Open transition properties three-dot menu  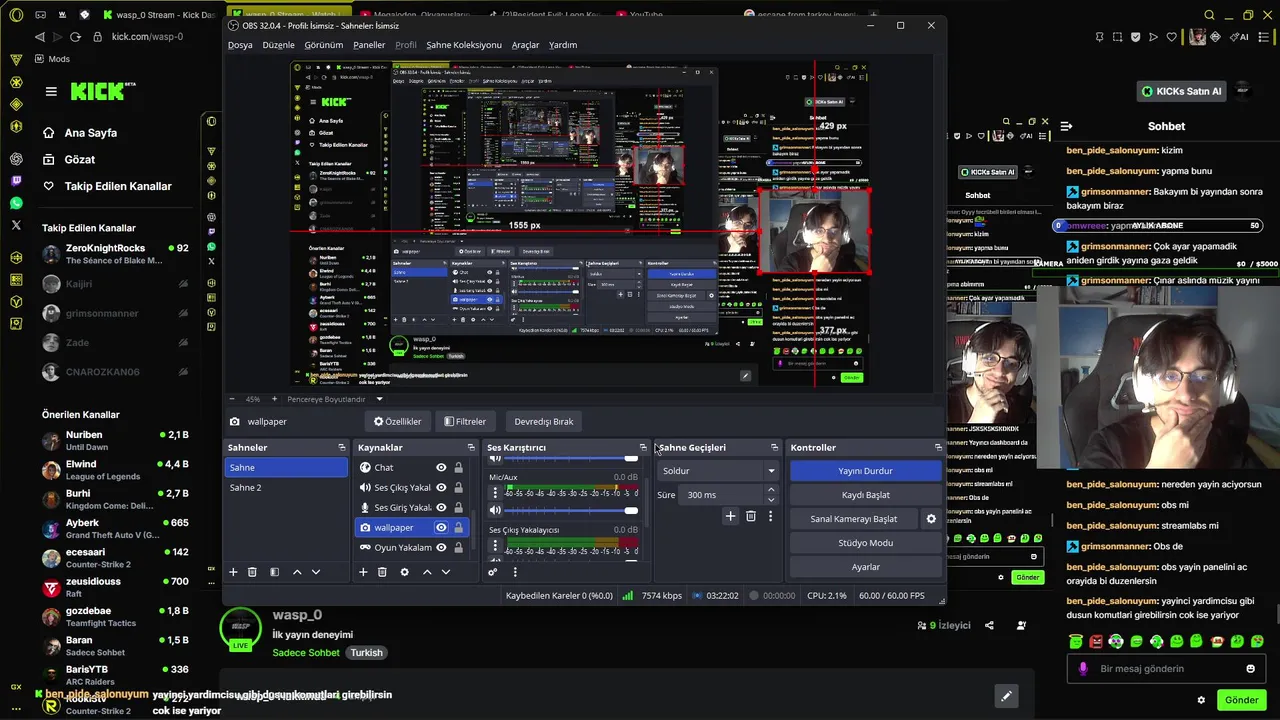coord(770,516)
